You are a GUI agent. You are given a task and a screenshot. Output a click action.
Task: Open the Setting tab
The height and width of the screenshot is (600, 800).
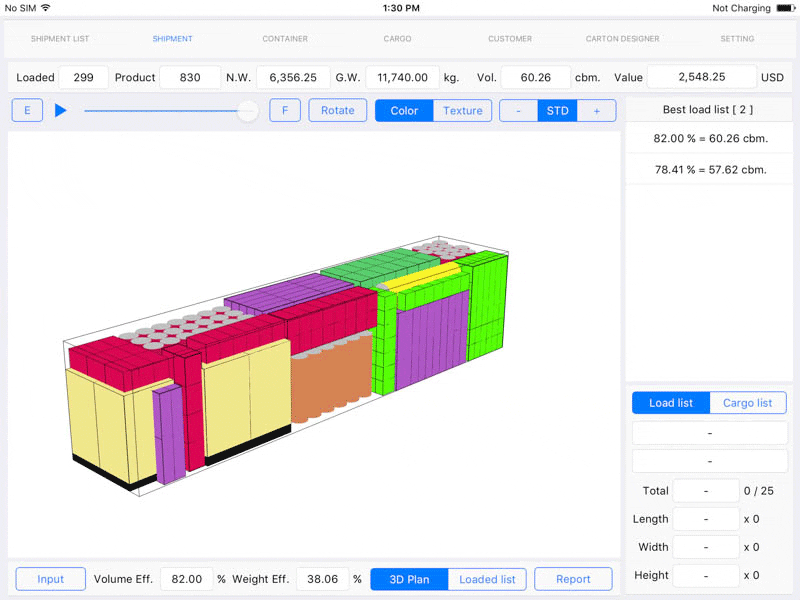pos(737,39)
